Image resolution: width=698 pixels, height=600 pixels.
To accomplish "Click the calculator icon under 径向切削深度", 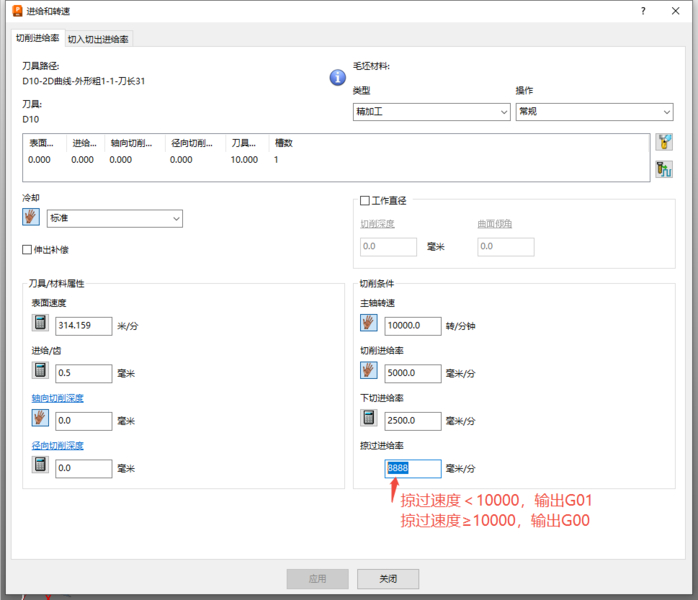I will (x=40, y=465).
